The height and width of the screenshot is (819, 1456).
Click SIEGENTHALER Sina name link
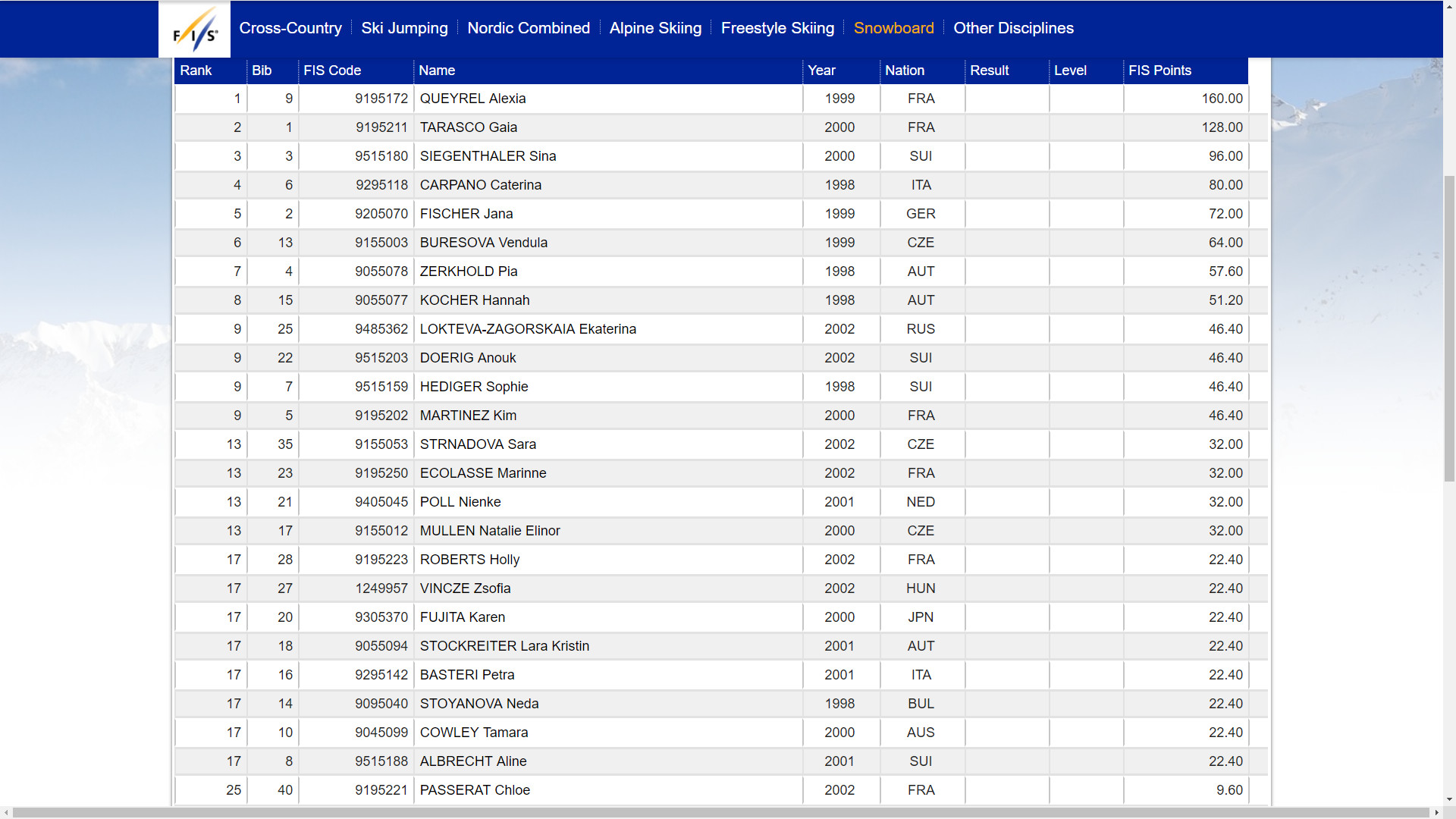click(488, 156)
